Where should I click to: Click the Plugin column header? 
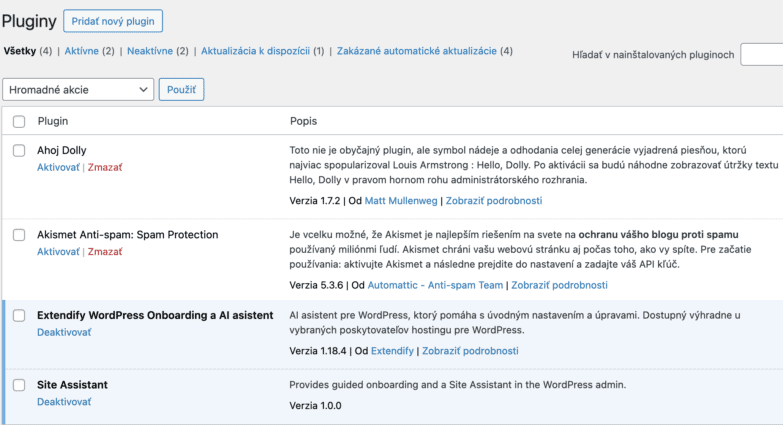point(53,121)
